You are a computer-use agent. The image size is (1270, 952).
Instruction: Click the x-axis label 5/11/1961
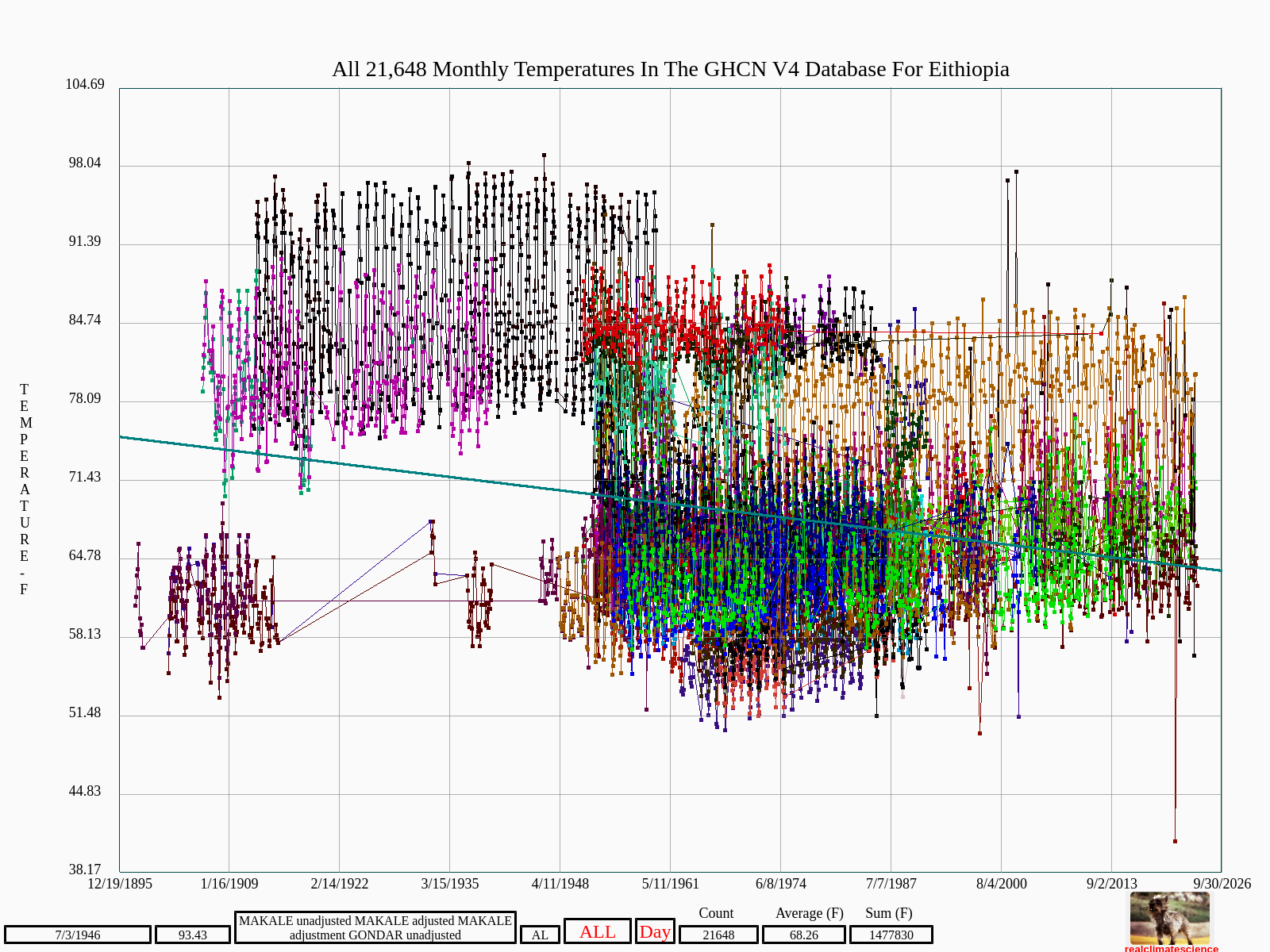pos(671,884)
